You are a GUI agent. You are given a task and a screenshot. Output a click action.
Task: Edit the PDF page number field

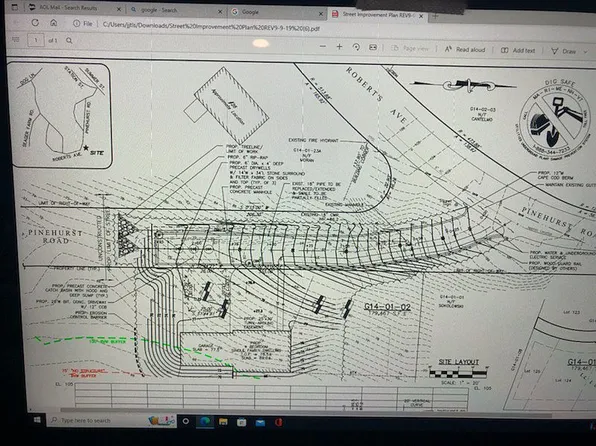click(36, 40)
